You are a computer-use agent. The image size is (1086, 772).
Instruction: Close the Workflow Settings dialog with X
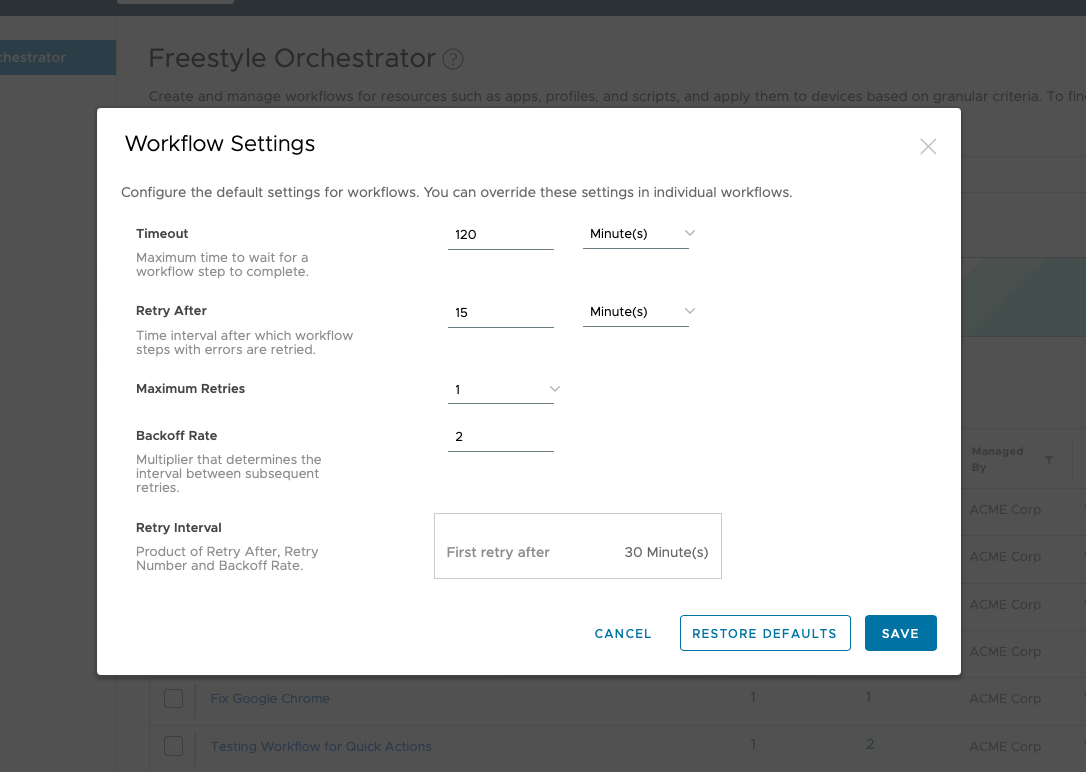tap(928, 147)
